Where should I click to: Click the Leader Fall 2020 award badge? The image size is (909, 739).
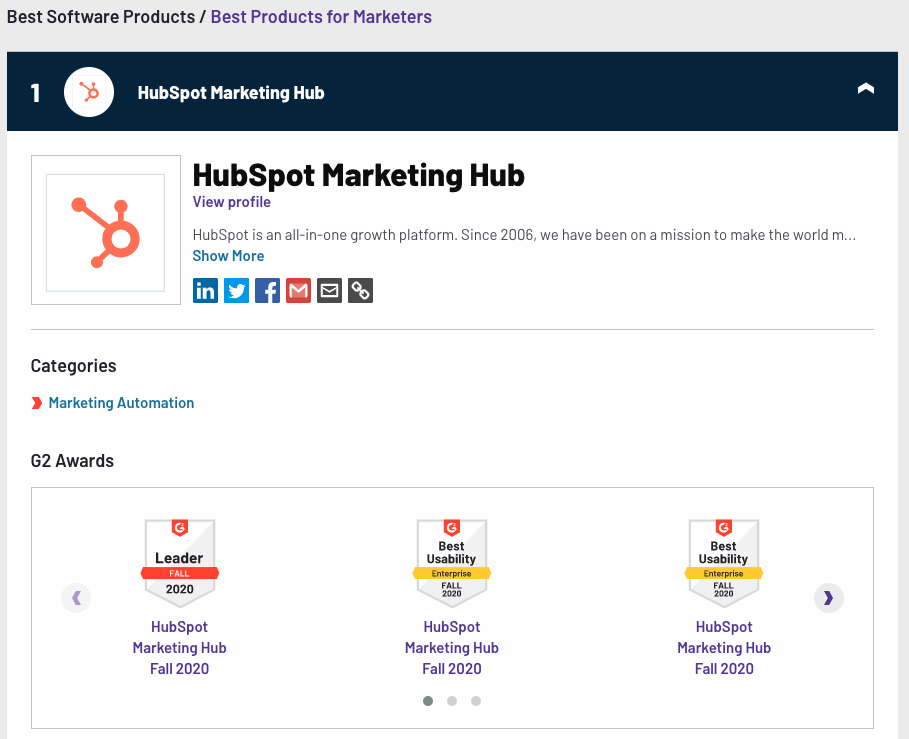pos(180,561)
